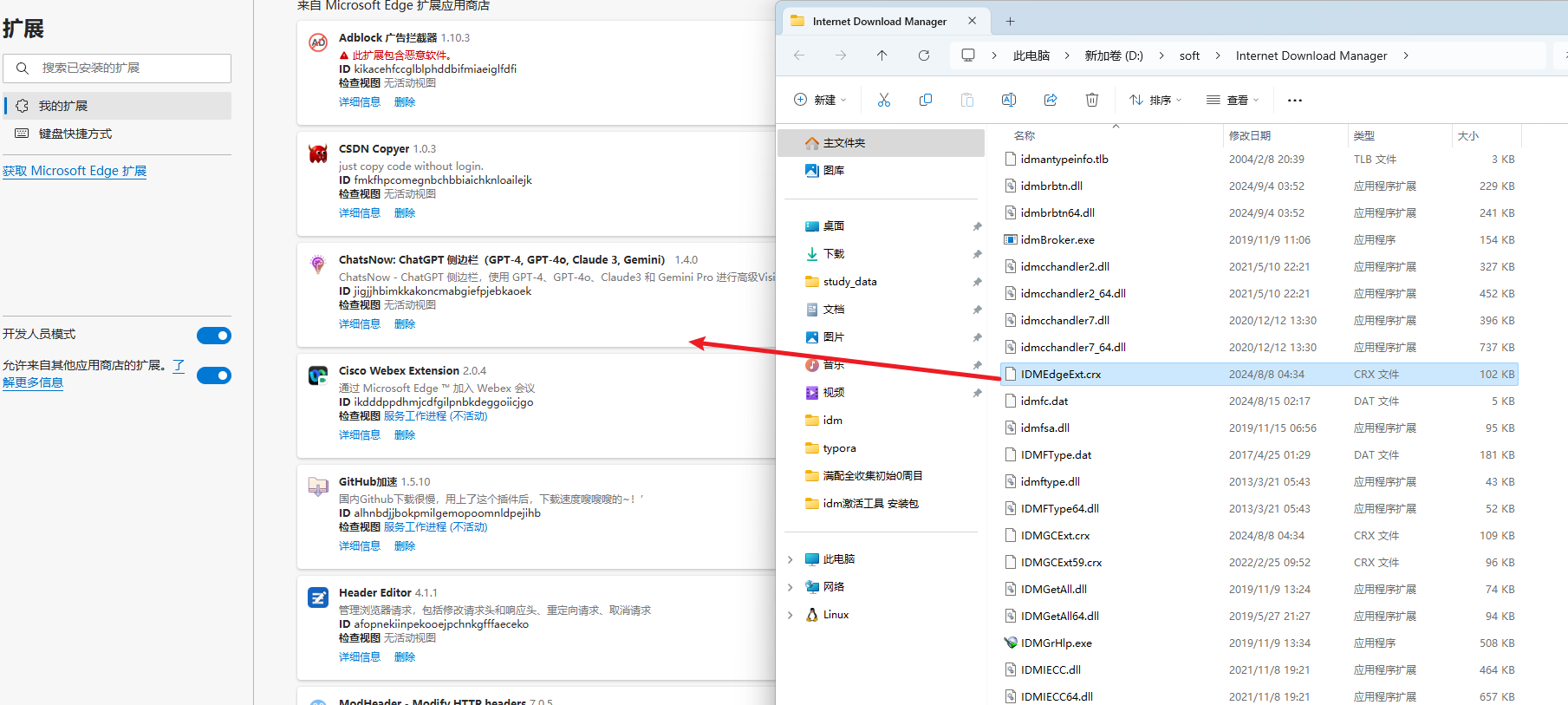This screenshot has height=705, width=1568.
Task: Open 主文件夹 in Explorer navigation pane
Action: tap(882, 143)
